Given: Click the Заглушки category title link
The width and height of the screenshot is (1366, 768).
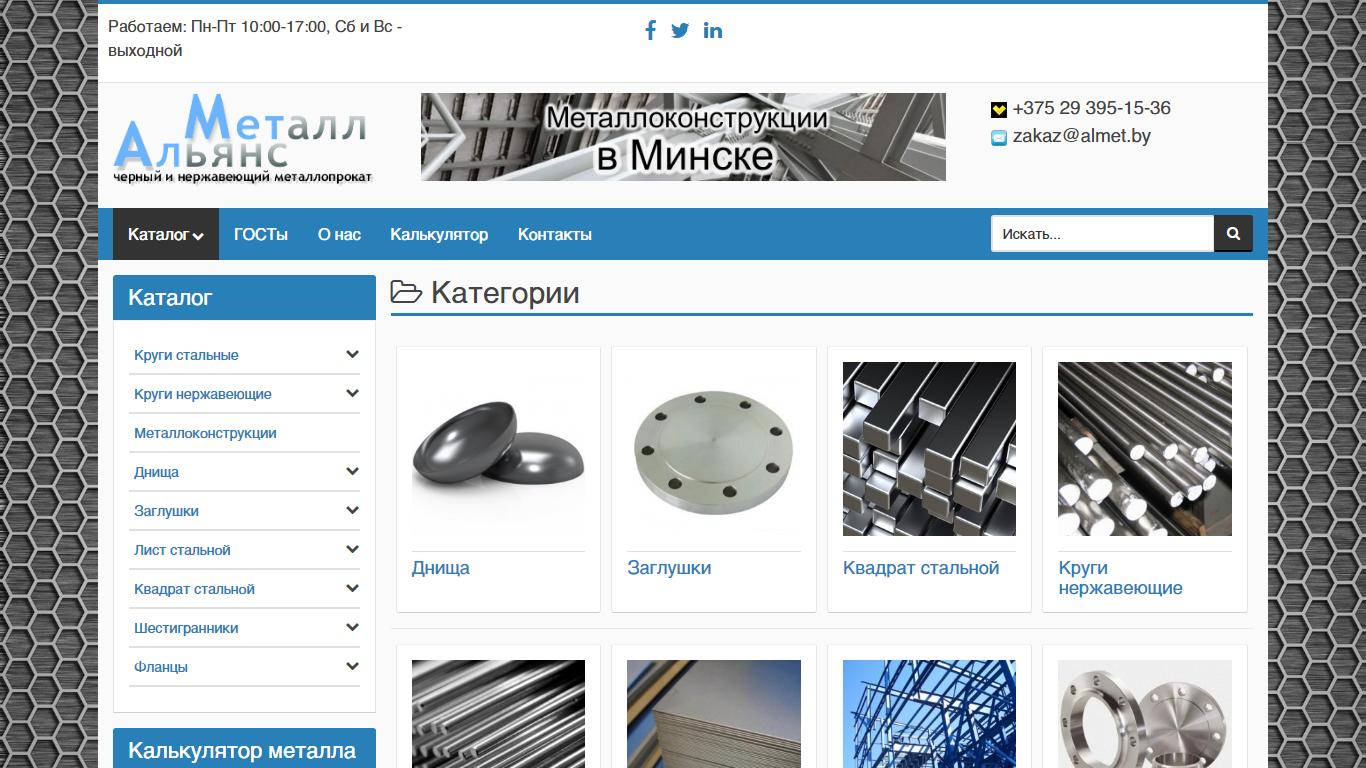Looking at the screenshot, I should [x=669, y=568].
